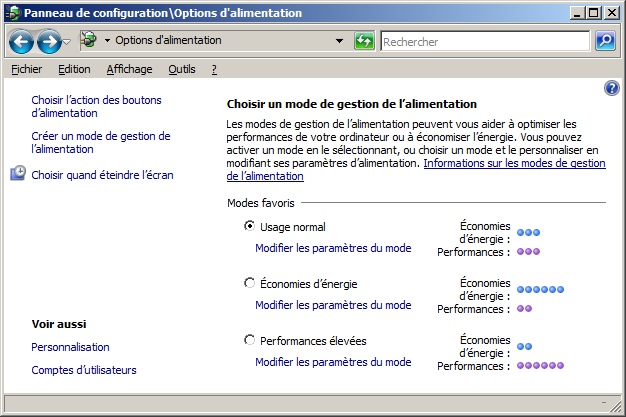Click the Back navigation arrow button
The height and width of the screenshot is (417, 626).
click(x=22, y=42)
